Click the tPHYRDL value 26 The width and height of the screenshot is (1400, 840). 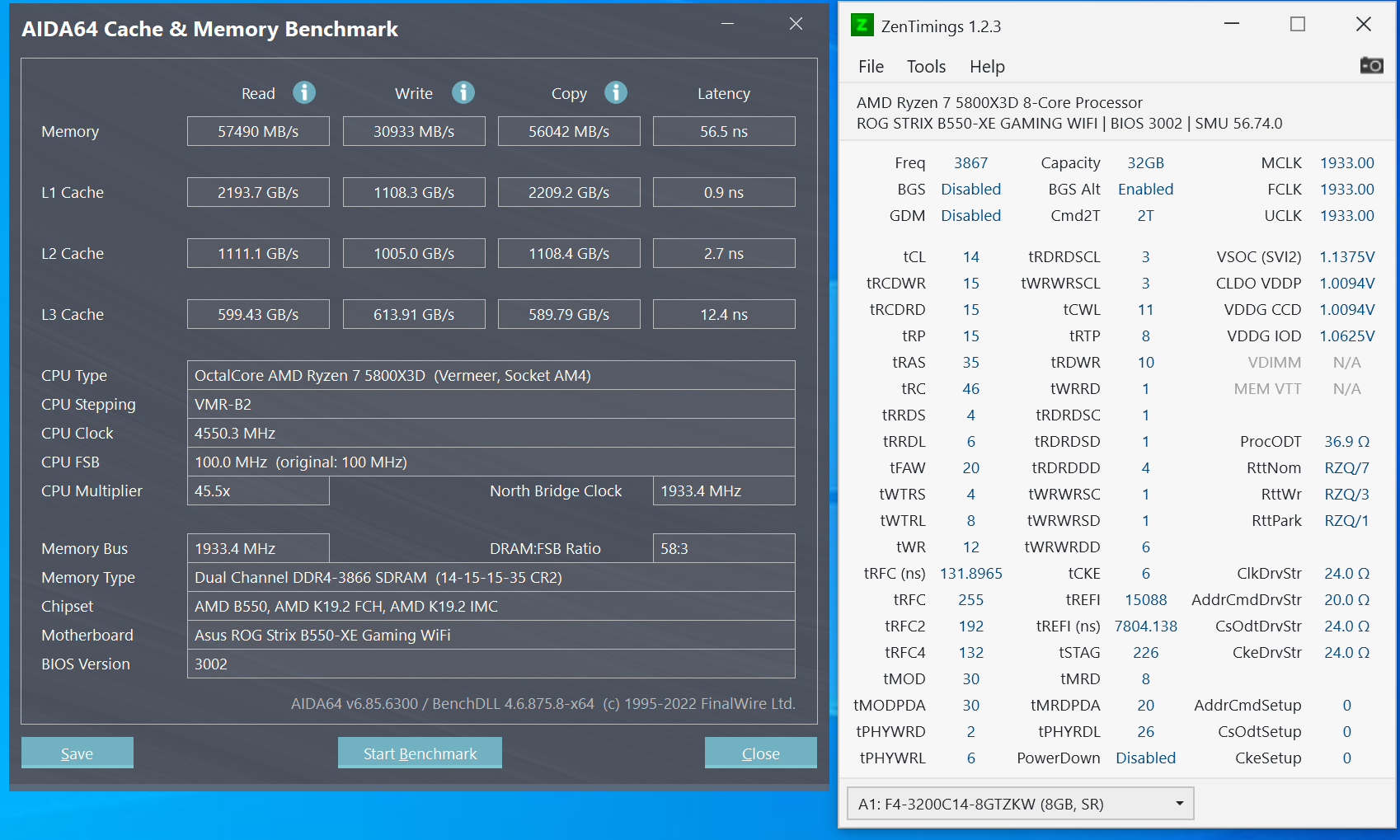pos(1146,732)
